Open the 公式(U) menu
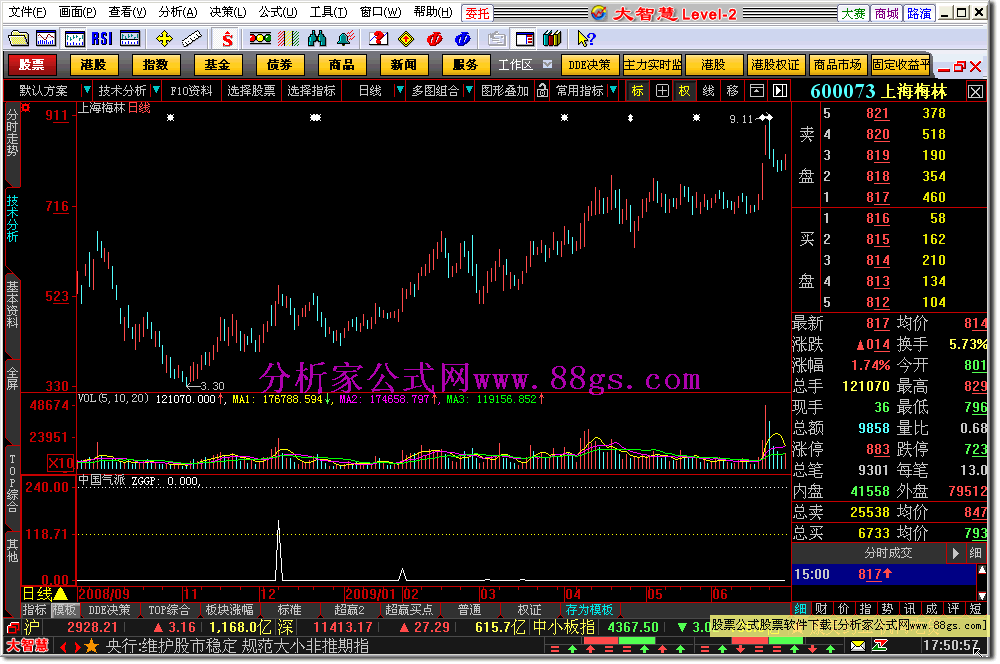1000x664 pixels. pos(278,12)
